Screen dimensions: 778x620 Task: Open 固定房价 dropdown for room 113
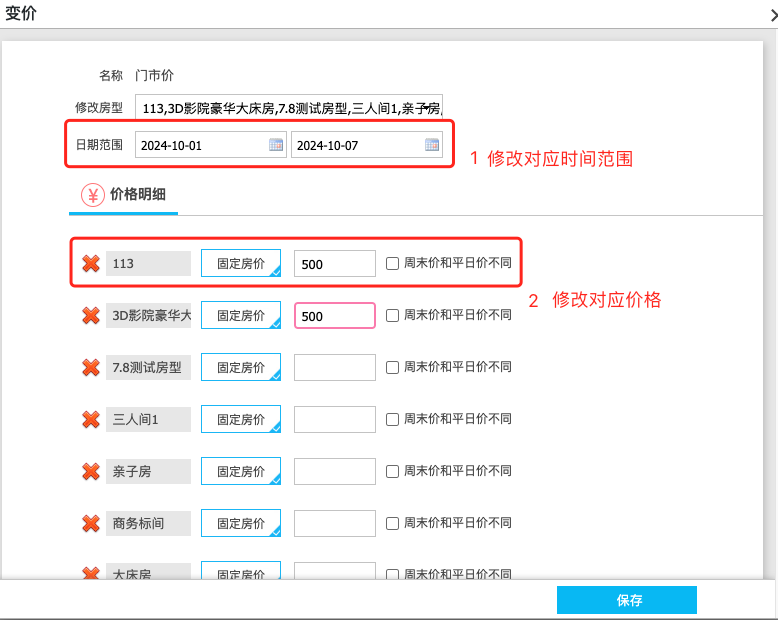pyautogui.click(x=241, y=263)
